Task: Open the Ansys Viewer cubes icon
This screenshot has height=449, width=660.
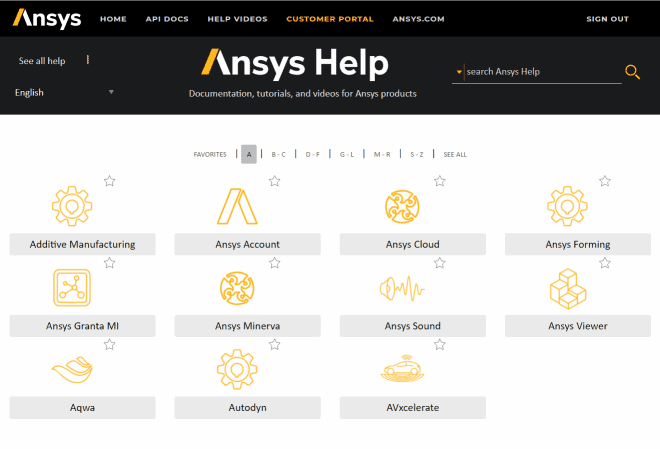Action: click(568, 289)
